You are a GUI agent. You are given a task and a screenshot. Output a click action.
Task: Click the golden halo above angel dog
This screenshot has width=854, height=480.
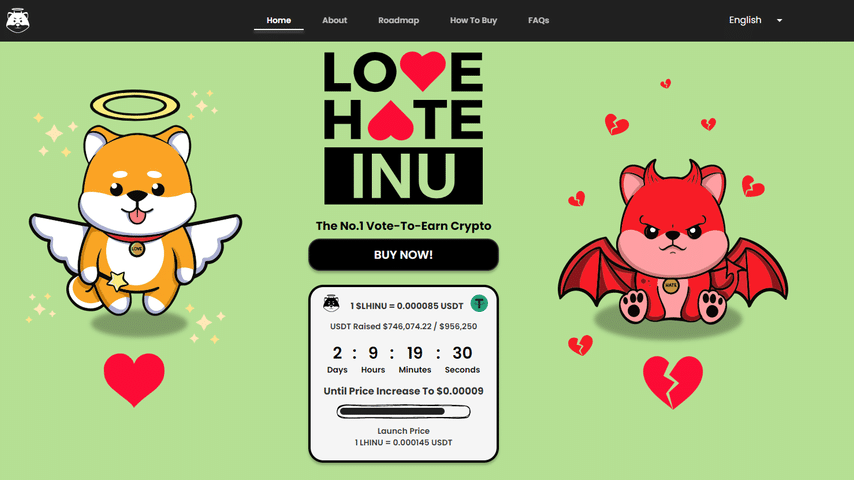(135, 105)
